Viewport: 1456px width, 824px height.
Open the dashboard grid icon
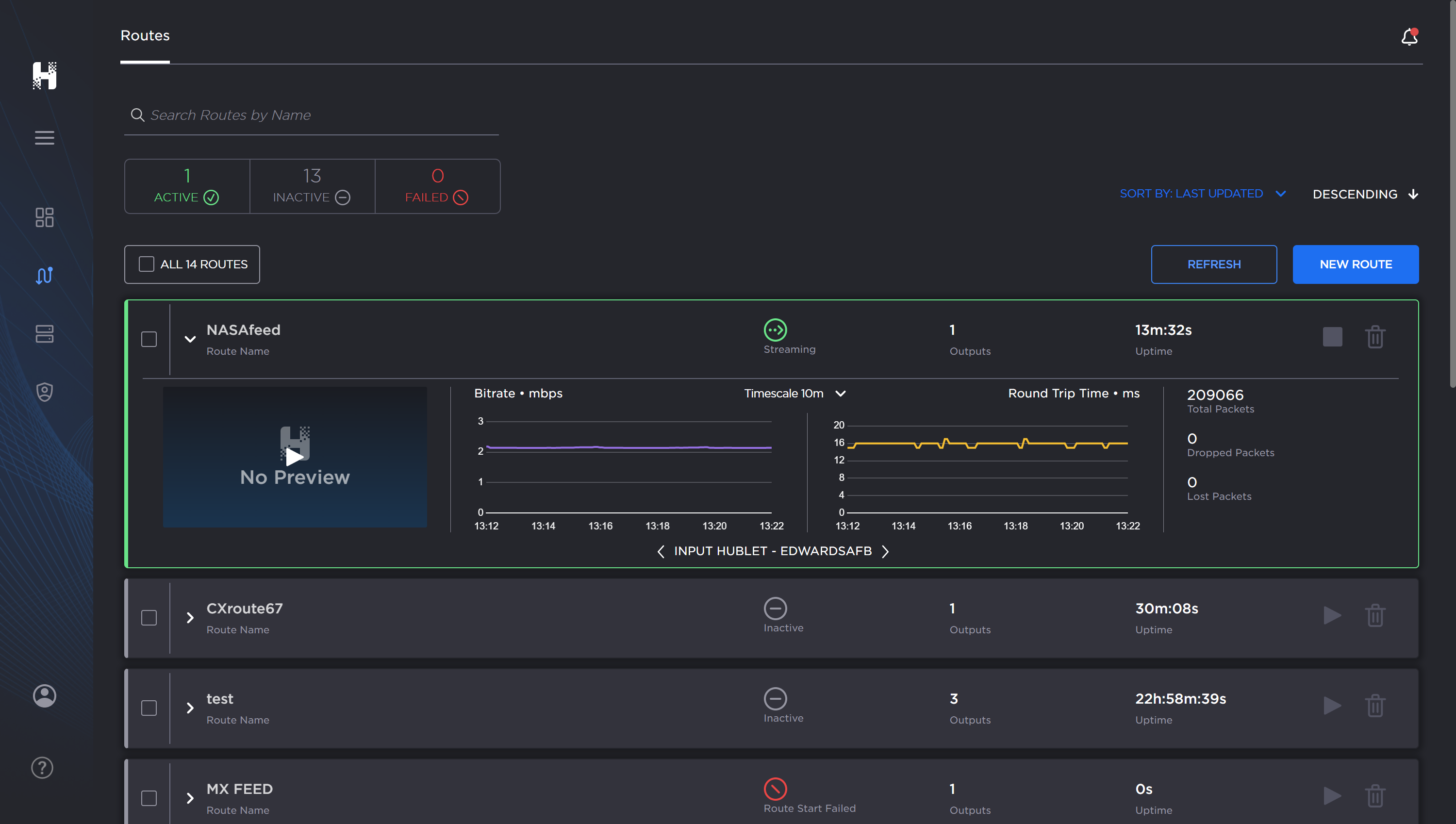pos(44,217)
